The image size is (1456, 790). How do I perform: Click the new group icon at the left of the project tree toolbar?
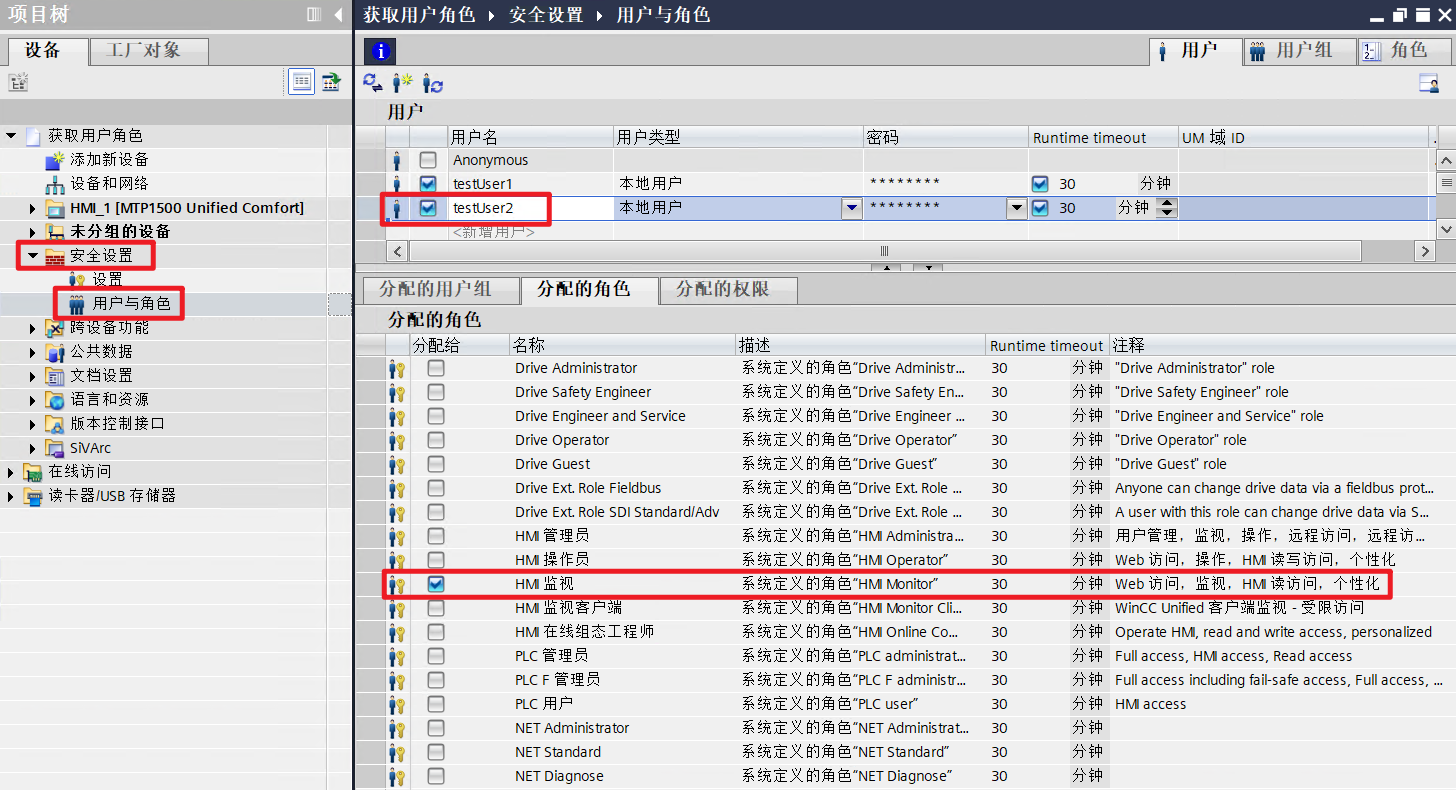click(x=17, y=82)
